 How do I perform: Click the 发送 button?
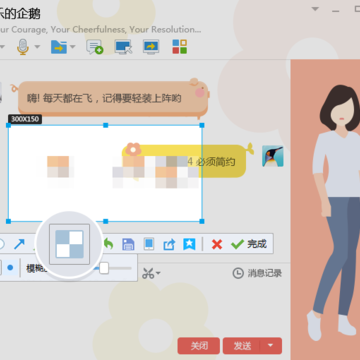(x=242, y=346)
